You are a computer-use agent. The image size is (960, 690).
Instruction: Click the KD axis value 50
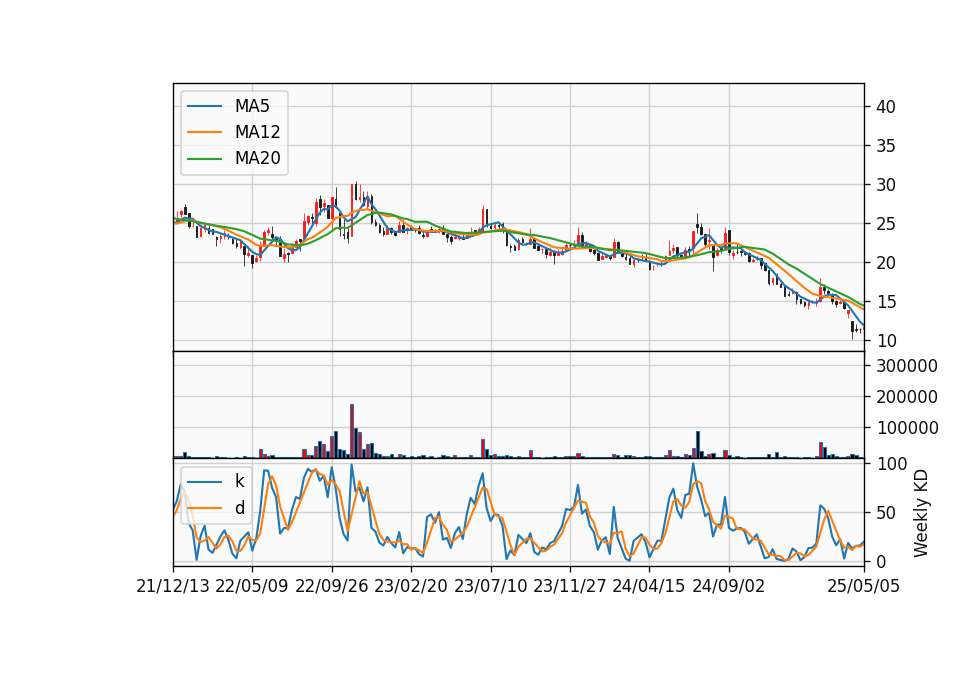885,513
